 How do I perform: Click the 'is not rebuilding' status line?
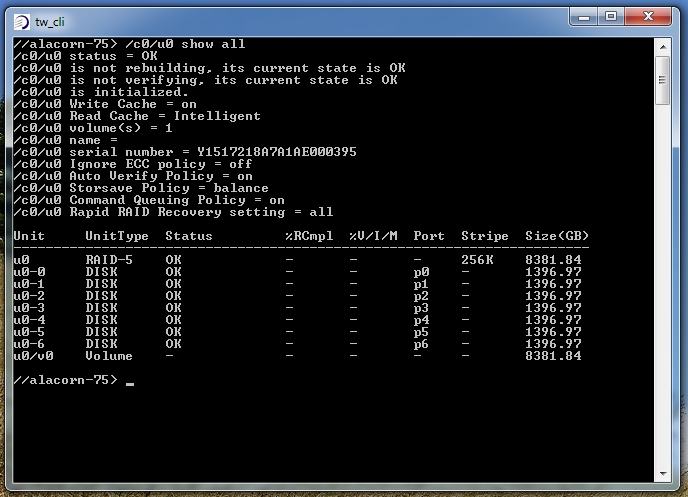pyautogui.click(x=209, y=68)
